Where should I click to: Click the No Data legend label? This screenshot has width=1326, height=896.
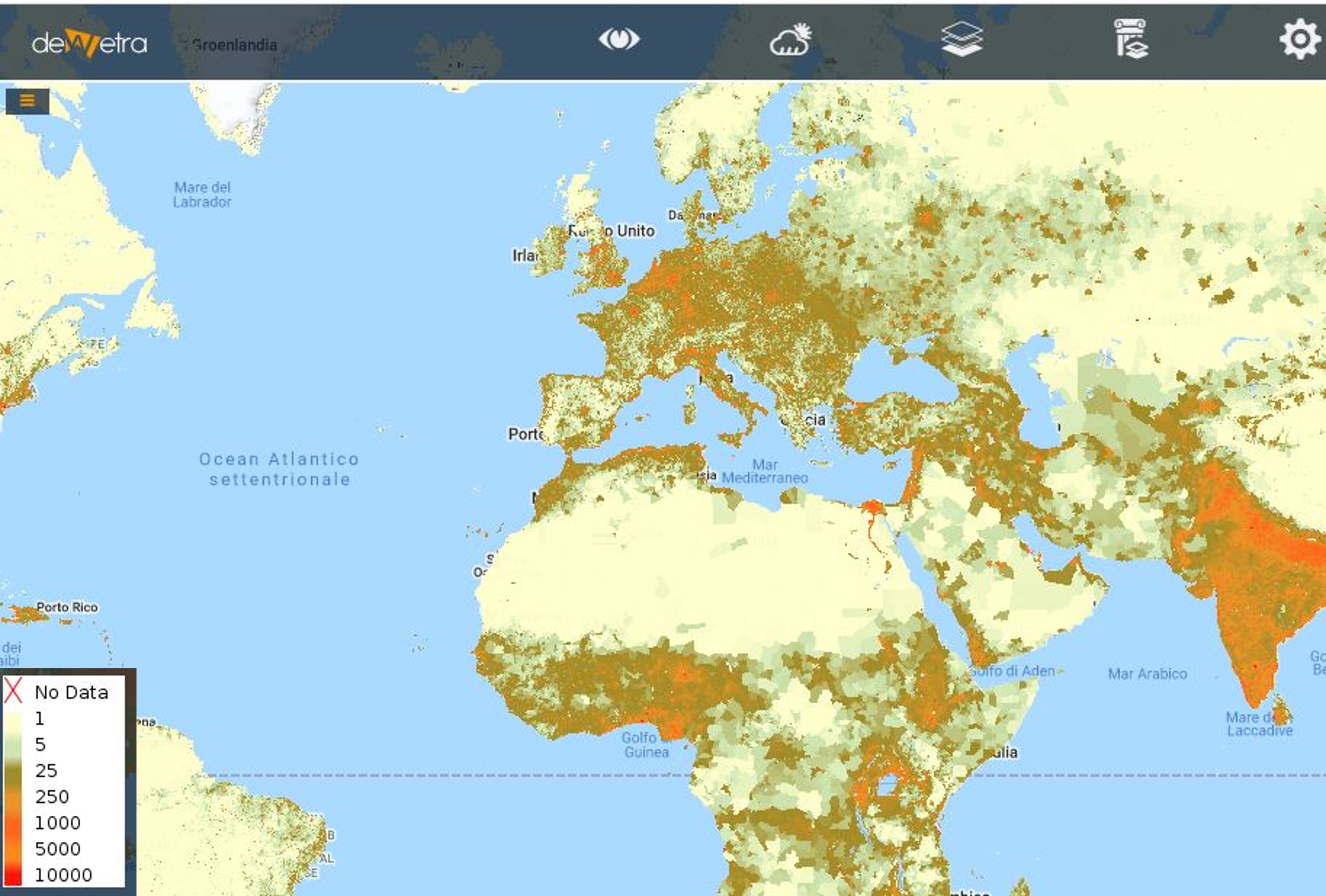pos(71,692)
